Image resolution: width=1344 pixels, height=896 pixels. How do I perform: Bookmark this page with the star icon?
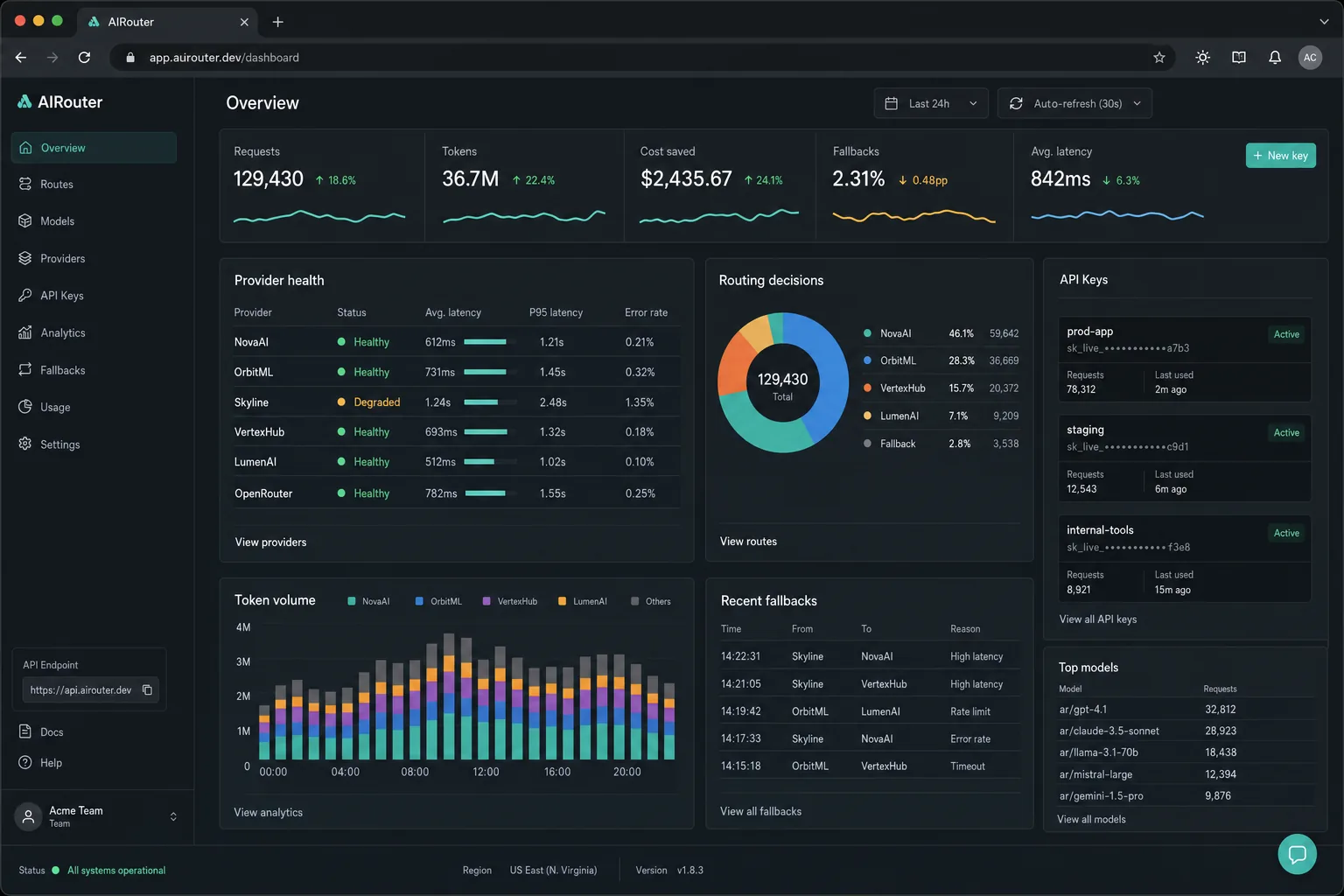point(1159,58)
